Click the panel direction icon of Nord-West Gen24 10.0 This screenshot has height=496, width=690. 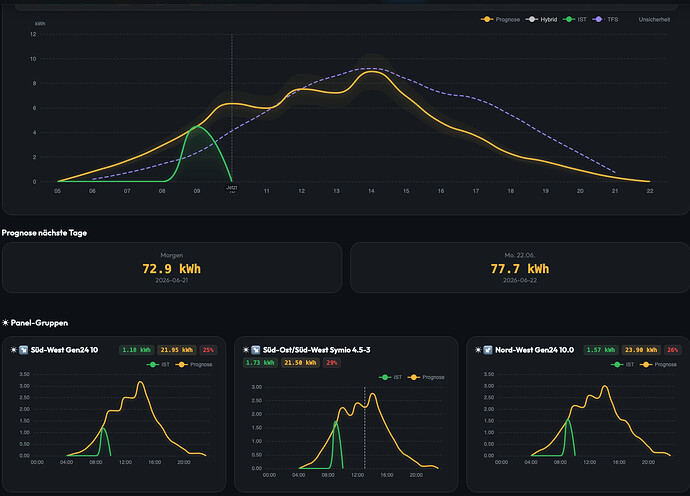click(x=488, y=350)
